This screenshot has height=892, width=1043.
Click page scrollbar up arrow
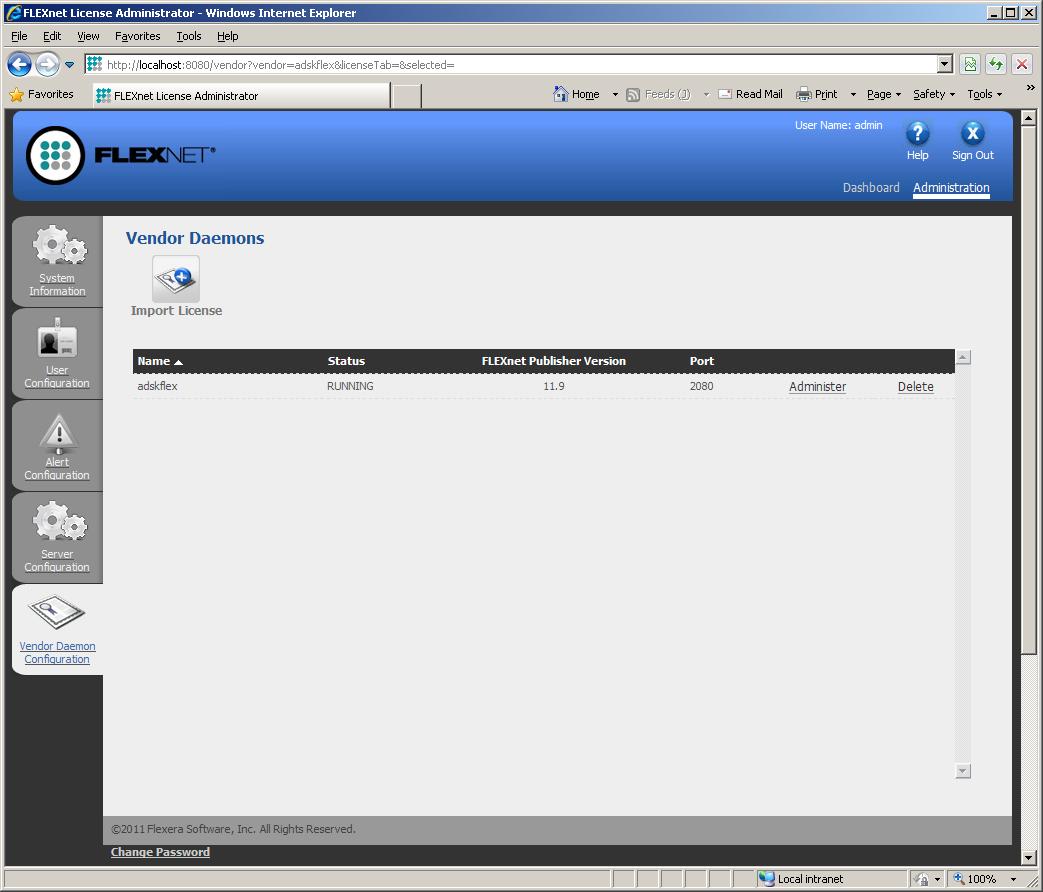(x=1028, y=118)
